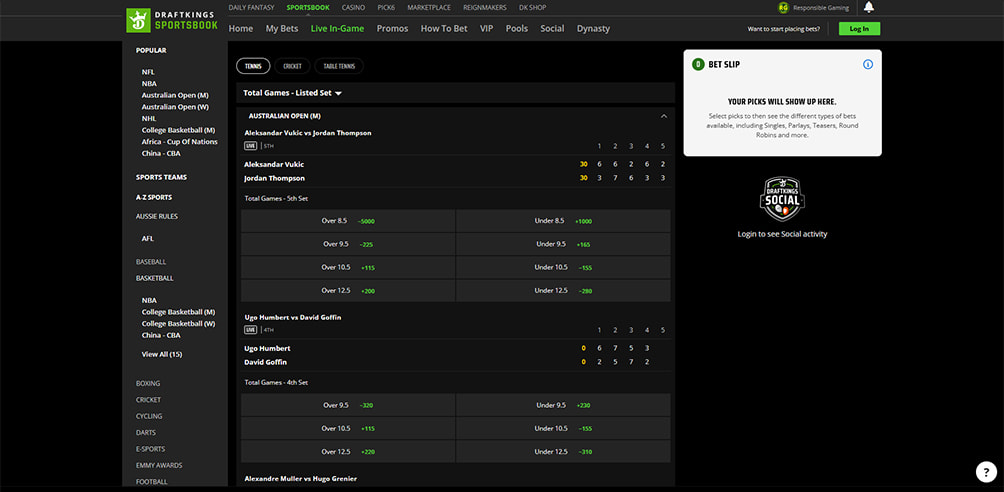Go to the Home menu item
The image size is (1004, 492).
pyautogui.click(x=241, y=28)
